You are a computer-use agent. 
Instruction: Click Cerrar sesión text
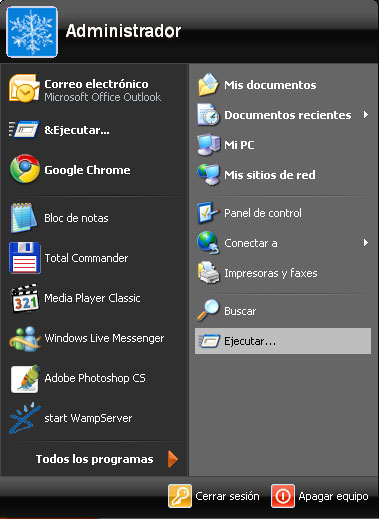click(x=227, y=496)
